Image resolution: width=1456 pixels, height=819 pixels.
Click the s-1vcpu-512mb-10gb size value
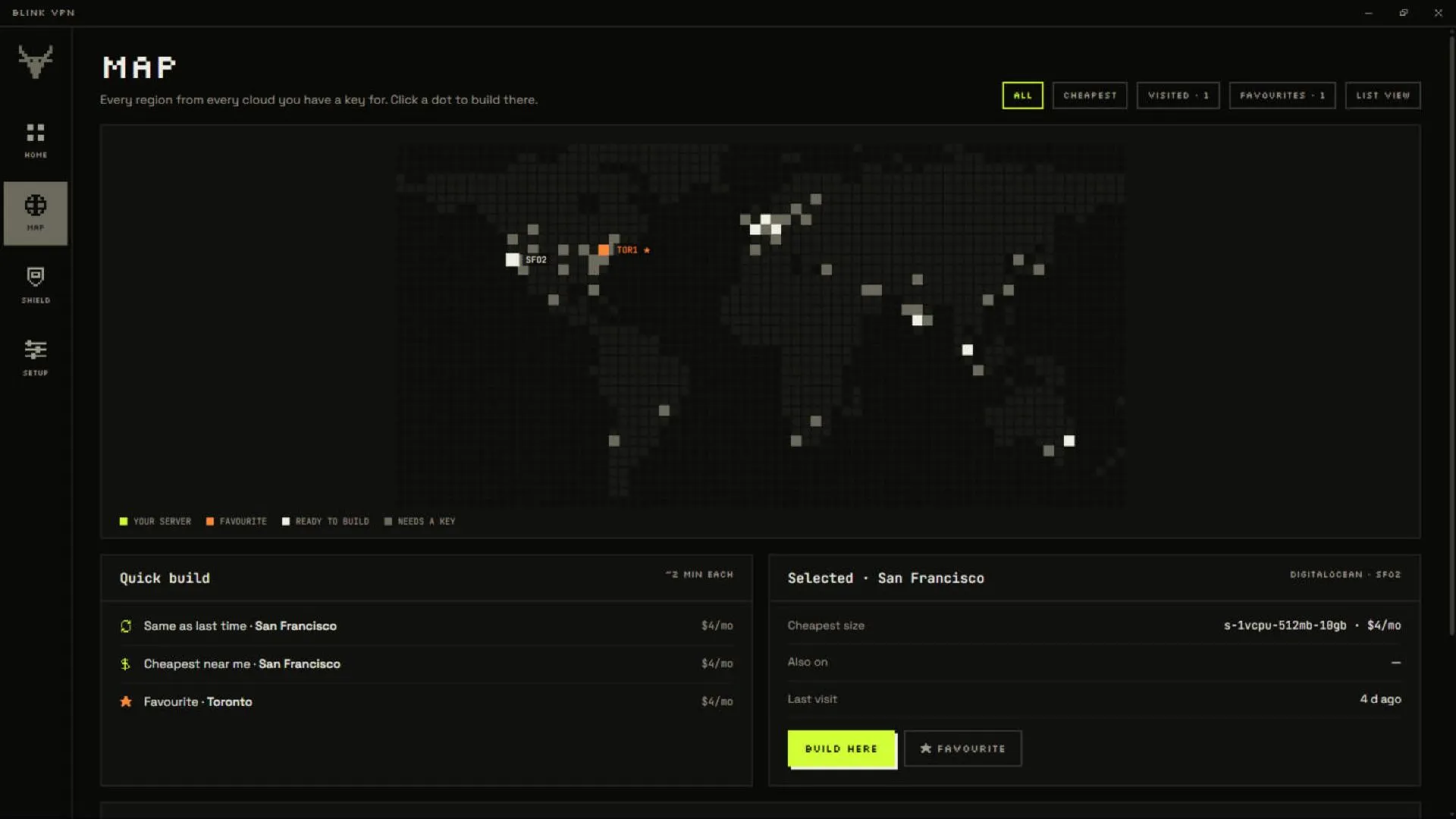[1285, 626]
